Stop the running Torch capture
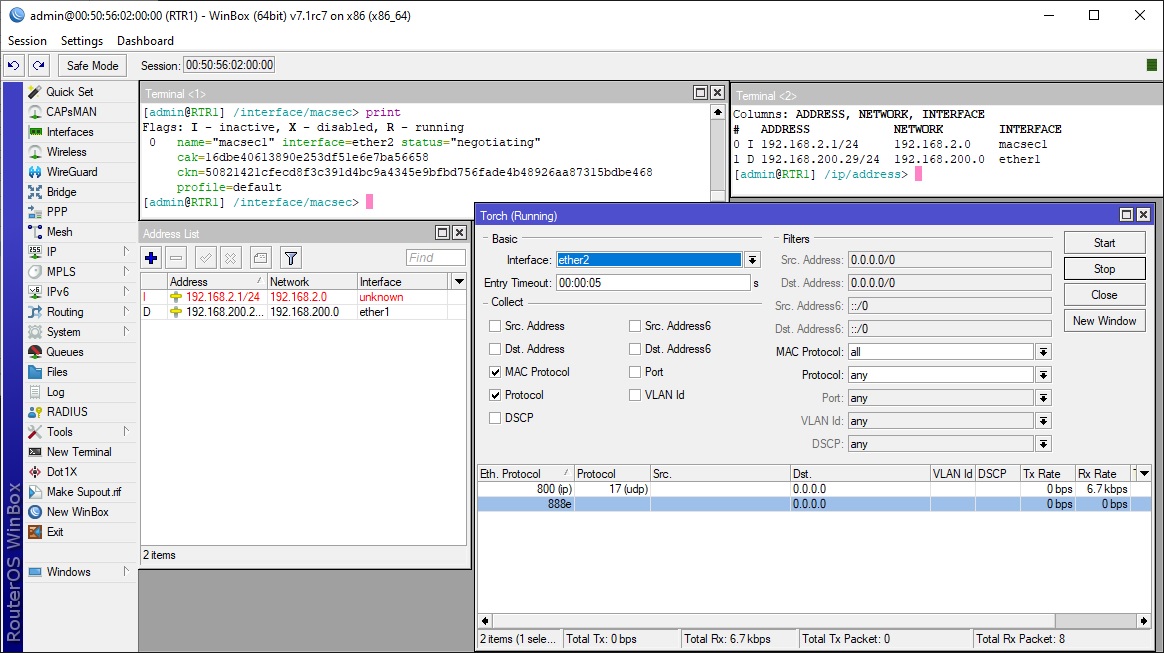This screenshot has height=653, width=1164. 1104,268
